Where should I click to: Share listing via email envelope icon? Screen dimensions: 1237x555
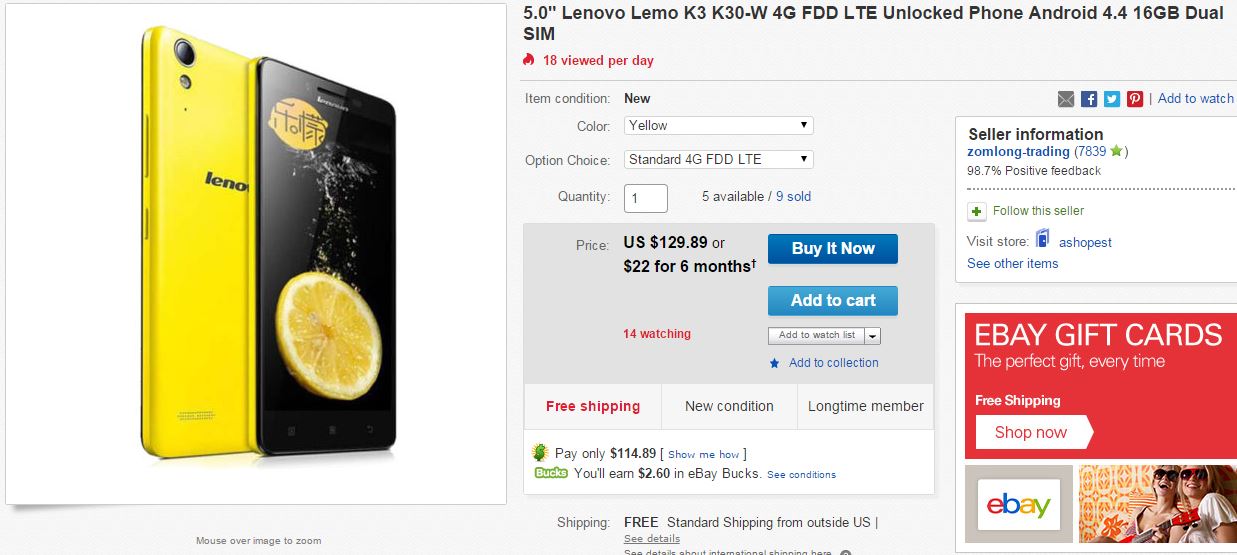click(x=1066, y=99)
